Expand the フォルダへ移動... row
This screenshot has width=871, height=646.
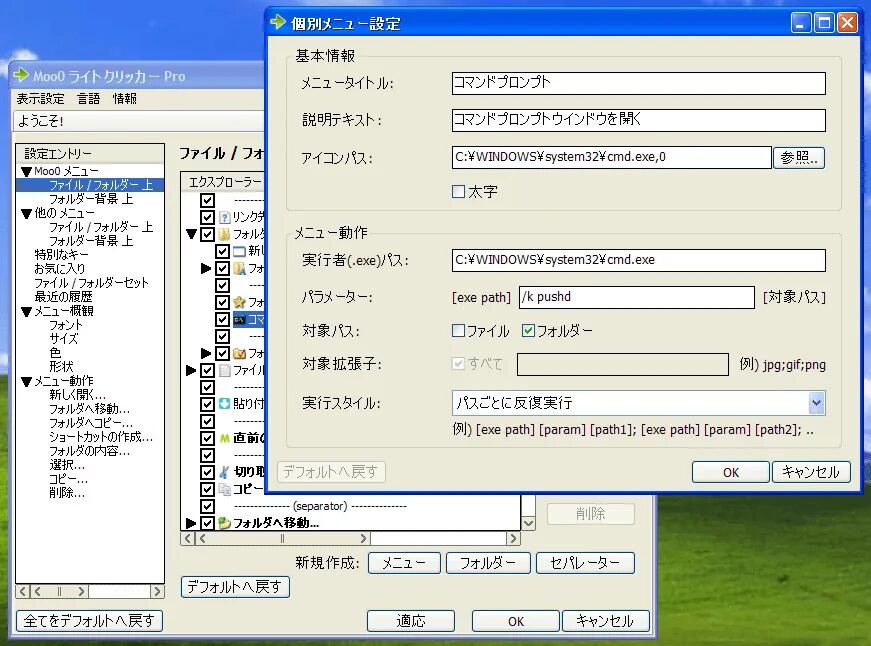(191, 523)
